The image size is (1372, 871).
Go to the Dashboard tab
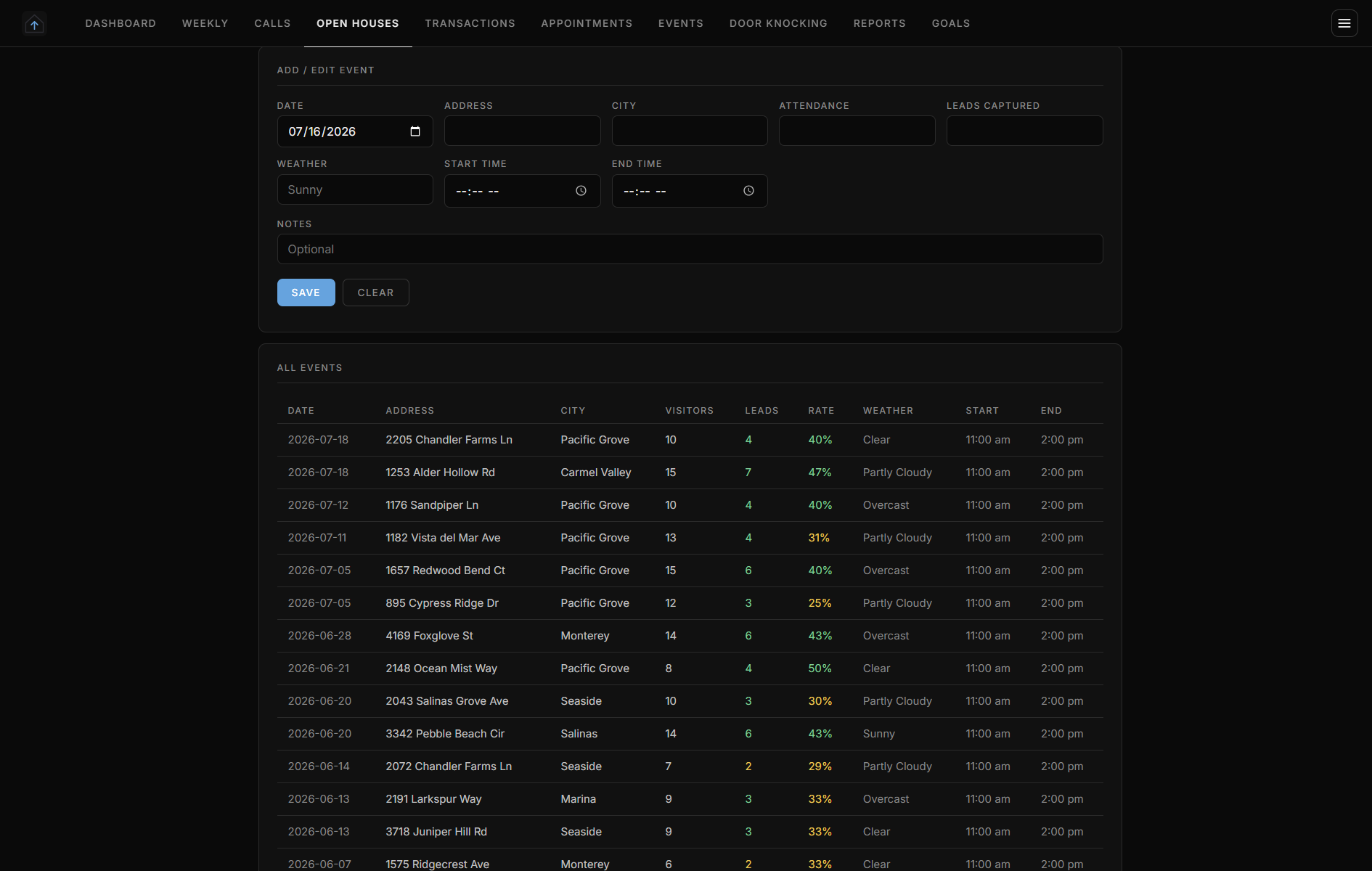121,23
